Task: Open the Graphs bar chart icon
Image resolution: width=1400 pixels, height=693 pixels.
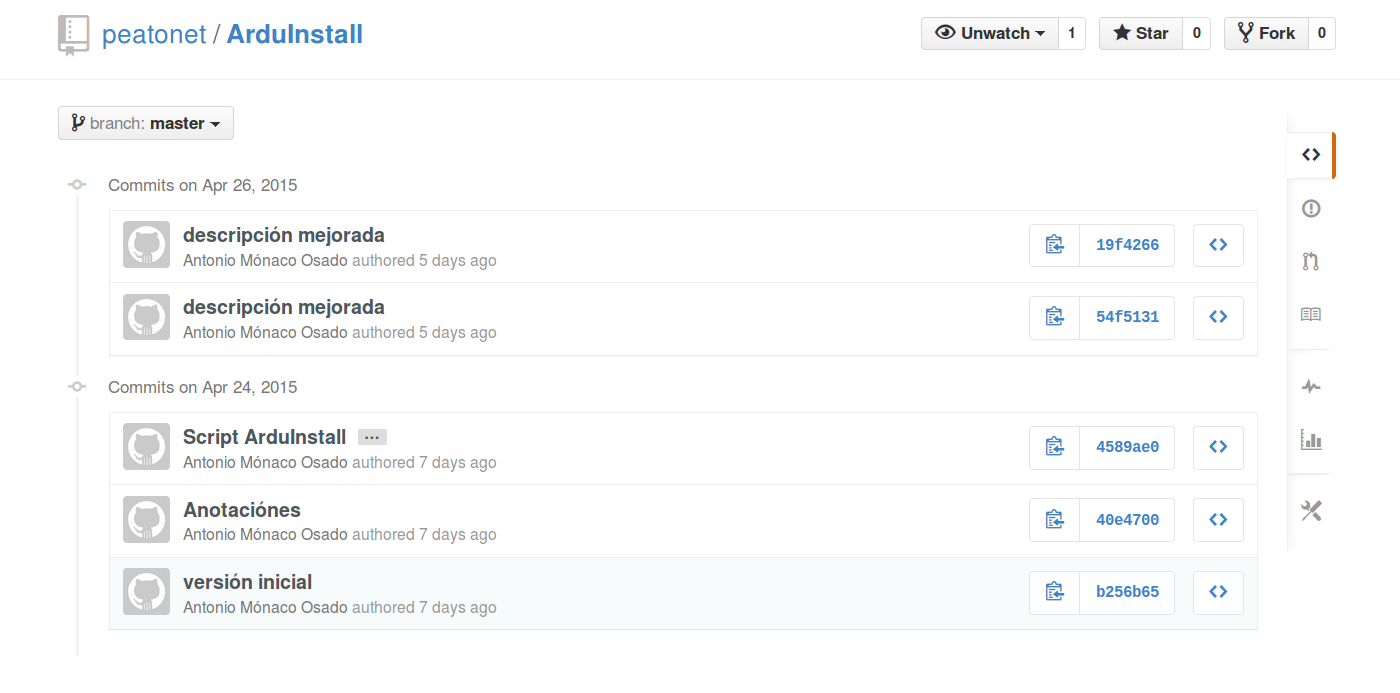Action: coord(1311,439)
